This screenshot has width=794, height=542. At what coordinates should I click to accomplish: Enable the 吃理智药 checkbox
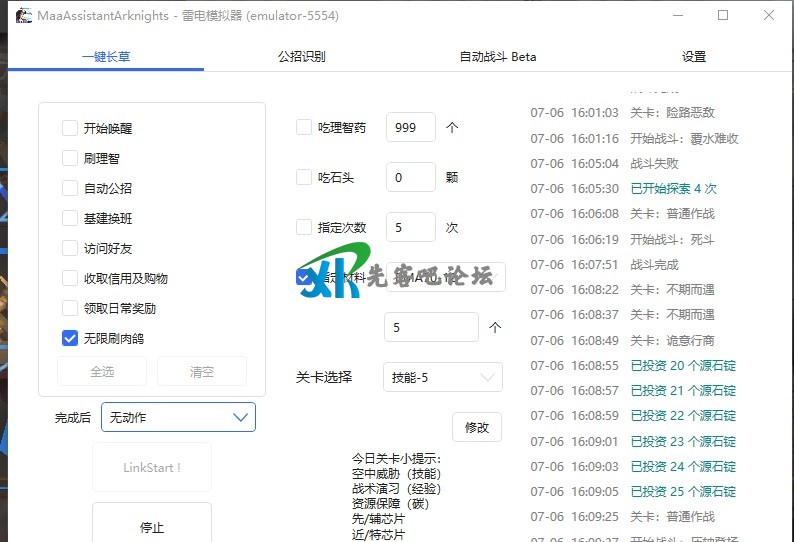[x=304, y=127]
